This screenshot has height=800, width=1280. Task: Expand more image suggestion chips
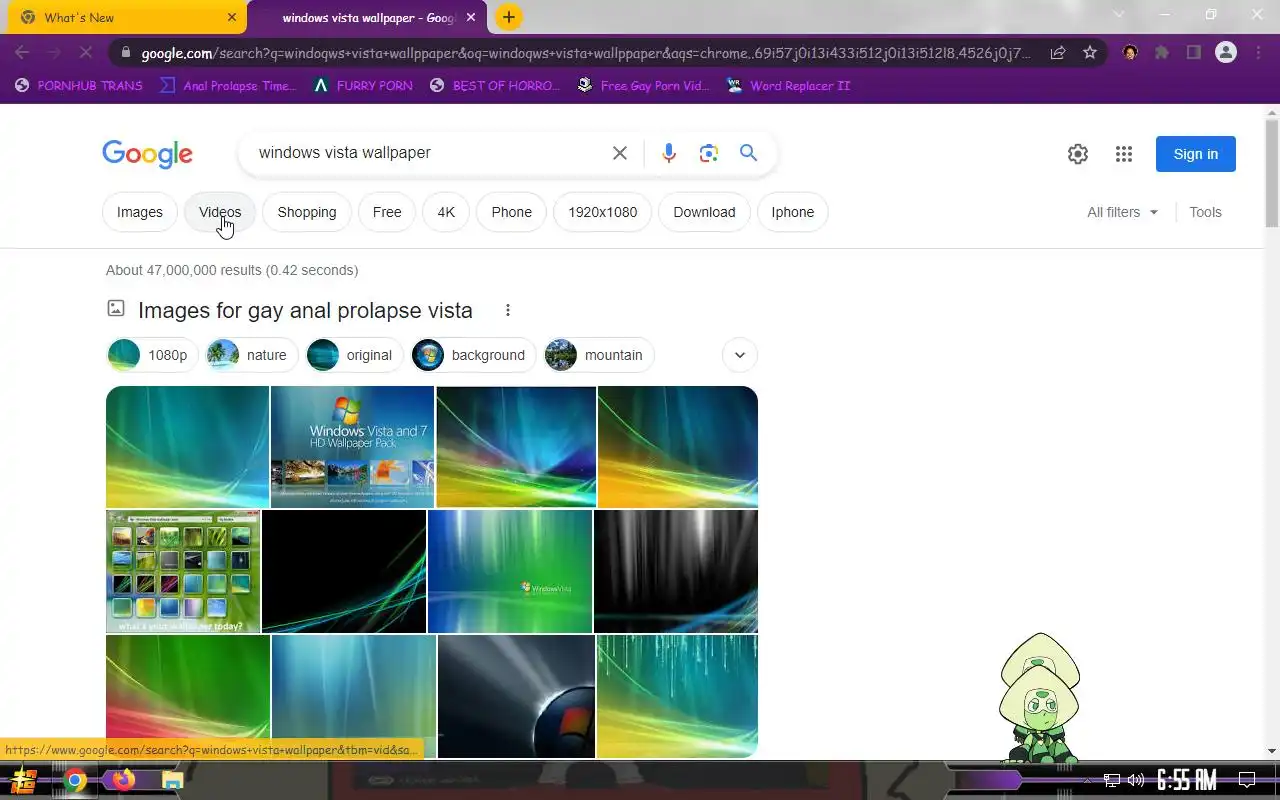tap(740, 355)
